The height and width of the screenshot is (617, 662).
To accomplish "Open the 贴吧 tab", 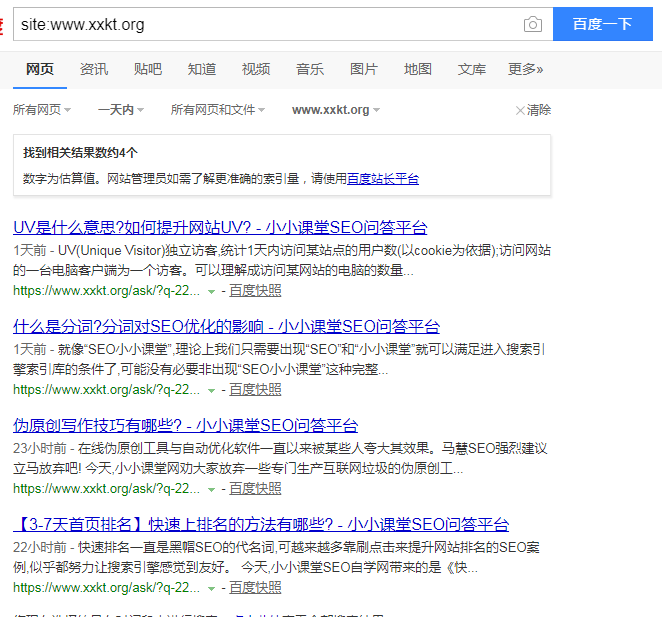I will [x=148, y=69].
